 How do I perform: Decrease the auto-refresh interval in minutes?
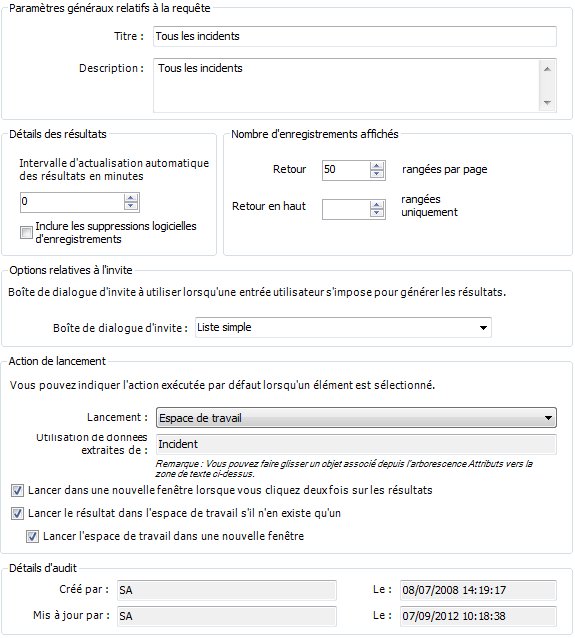click(x=131, y=206)
